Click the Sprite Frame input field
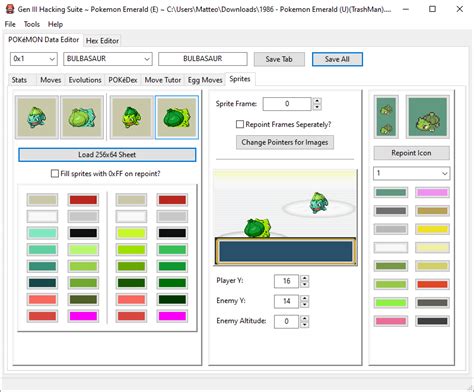The height and width of the screenshot is (392, 474). tap(287, 104)
